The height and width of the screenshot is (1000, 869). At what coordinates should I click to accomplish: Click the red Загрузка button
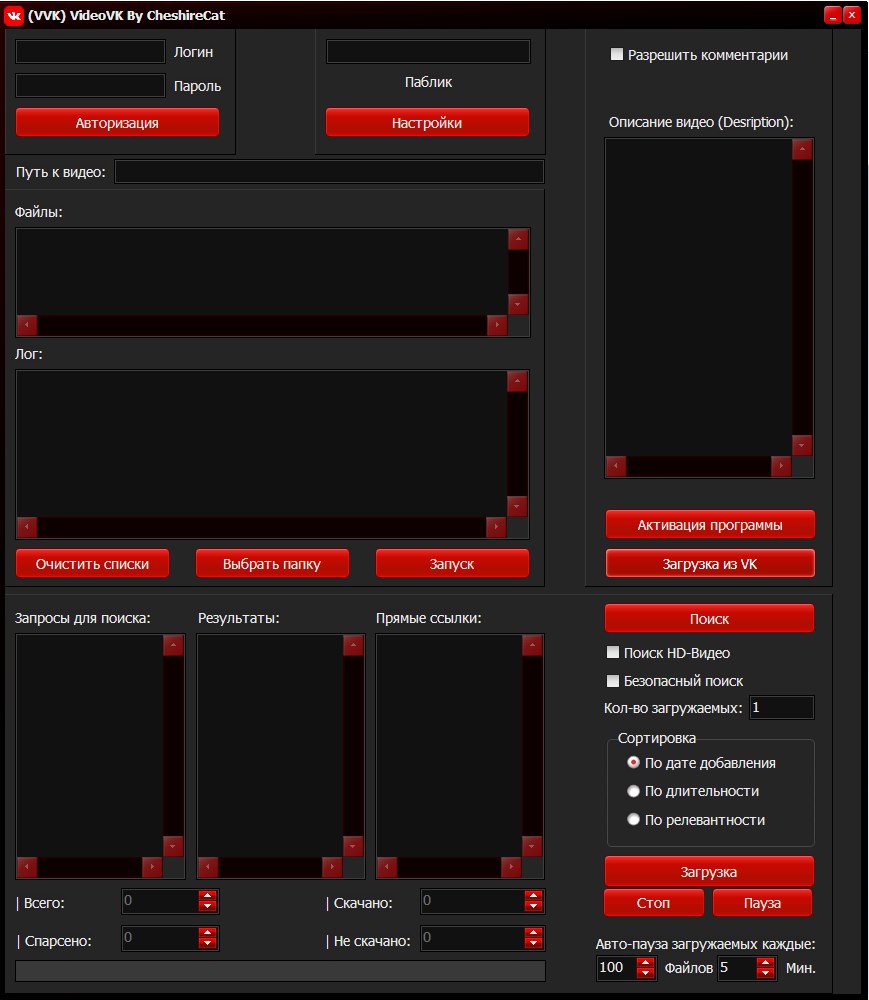click(709, 872)
